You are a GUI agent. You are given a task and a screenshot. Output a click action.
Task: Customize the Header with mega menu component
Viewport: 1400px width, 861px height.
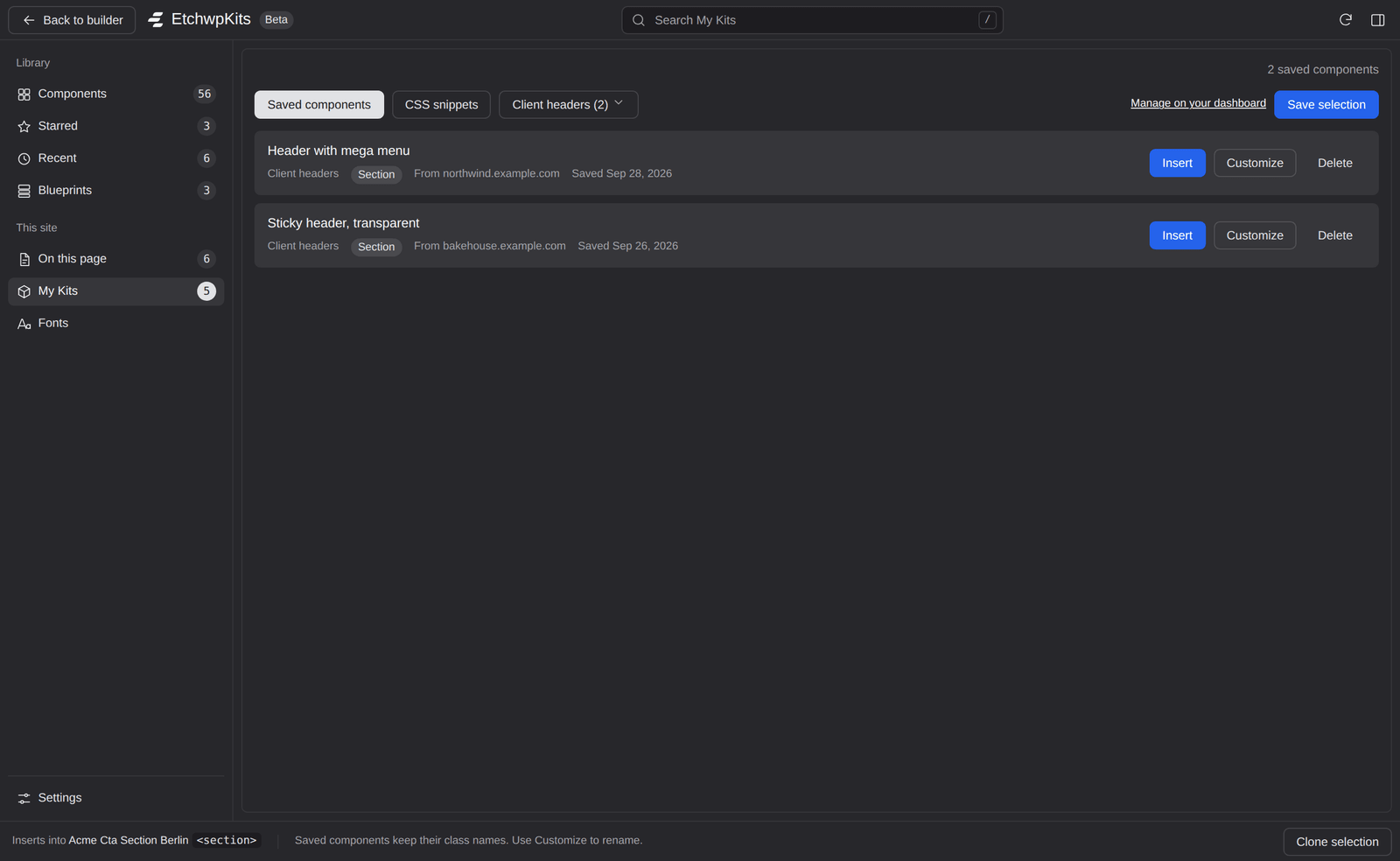pyautogui.click(x=1255, y=163)
